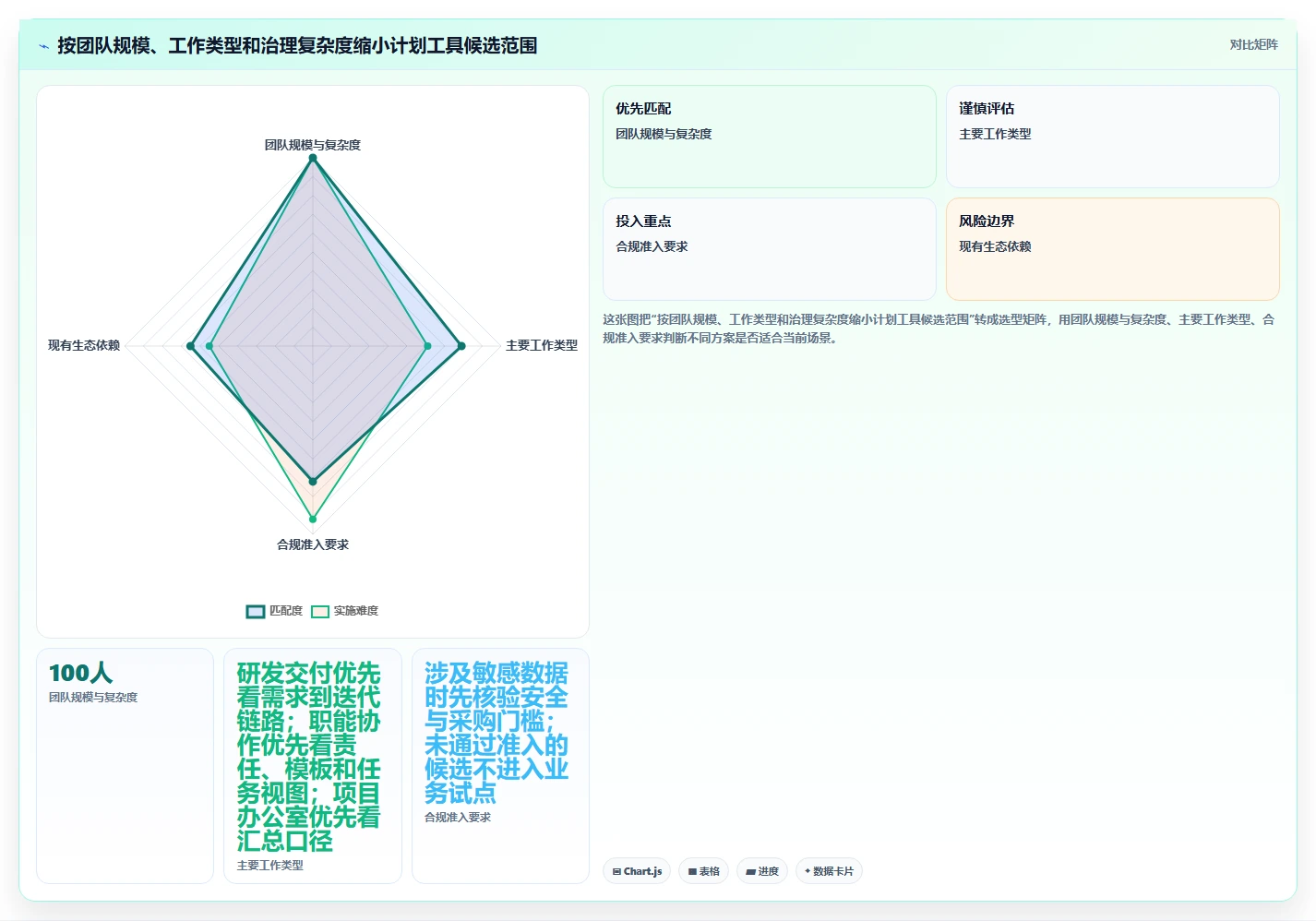Click 合规准入要求 caption under the blue text
This screenshot has width=1316, height=921.
pyautogui.click(x=458, y=818)
